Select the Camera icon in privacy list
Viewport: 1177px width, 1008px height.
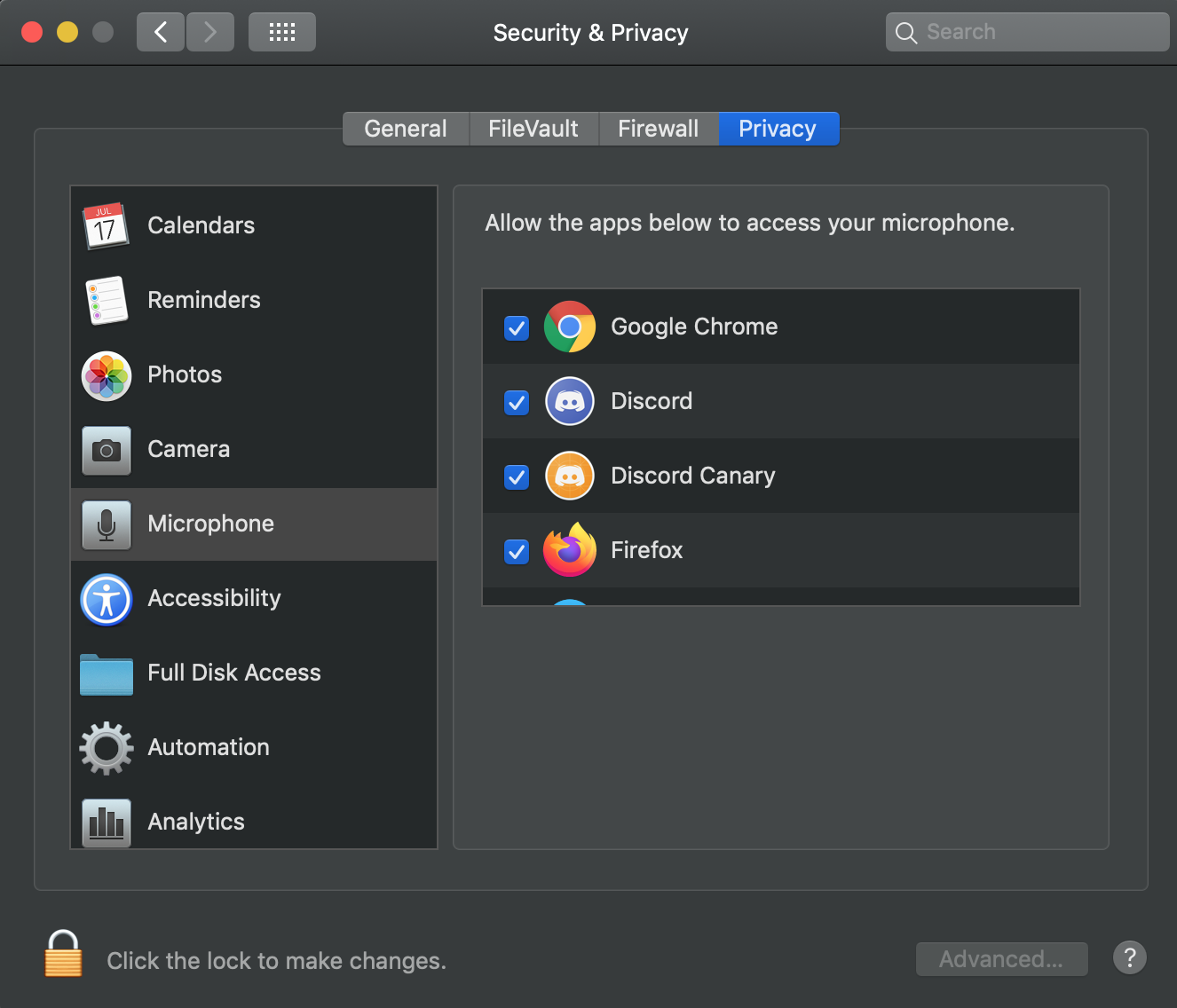[107, 450]
